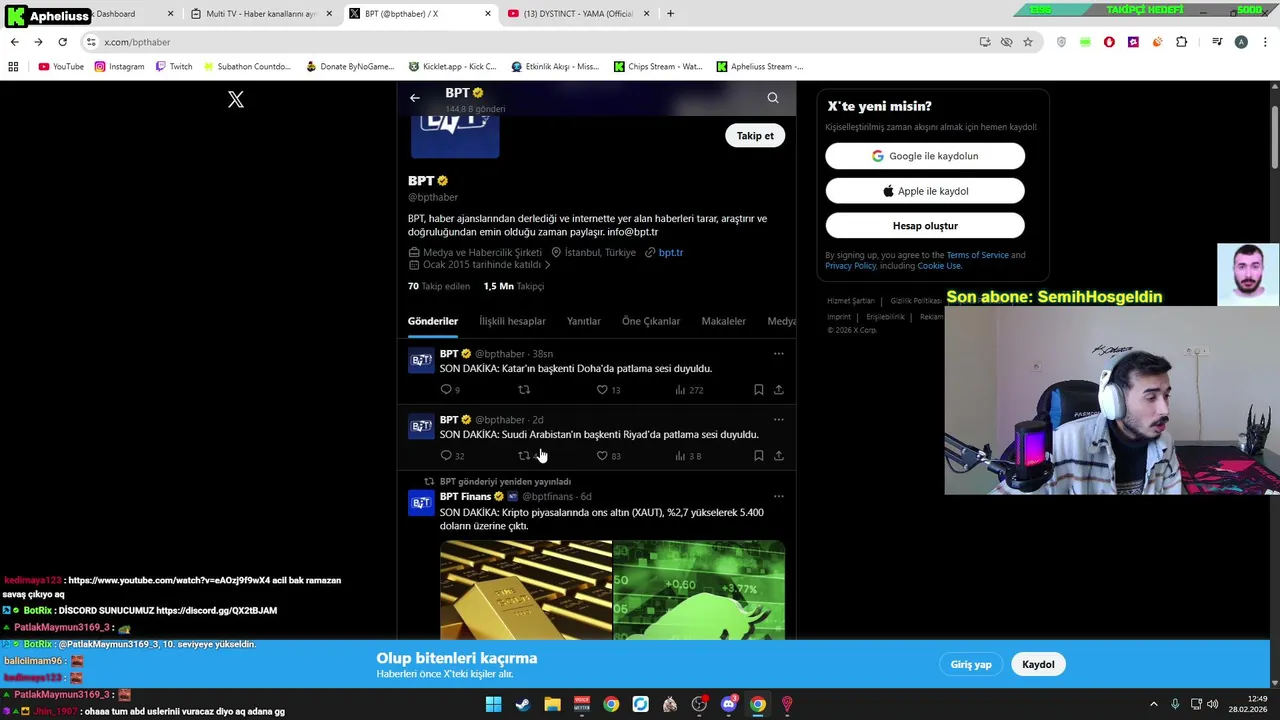Open 1,5 Mn Takipçi followers list
This screenshot has width=1280, height=720.
click(x=514, y=286)
